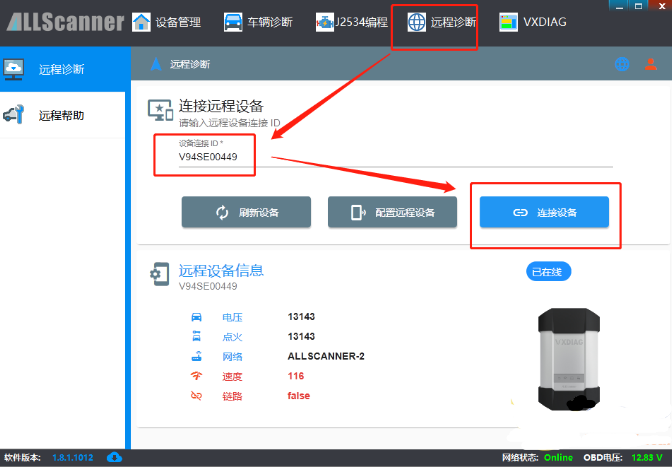Click the 点火 value 13143
Screen dimensions: 672x467
tap(301, 336)
